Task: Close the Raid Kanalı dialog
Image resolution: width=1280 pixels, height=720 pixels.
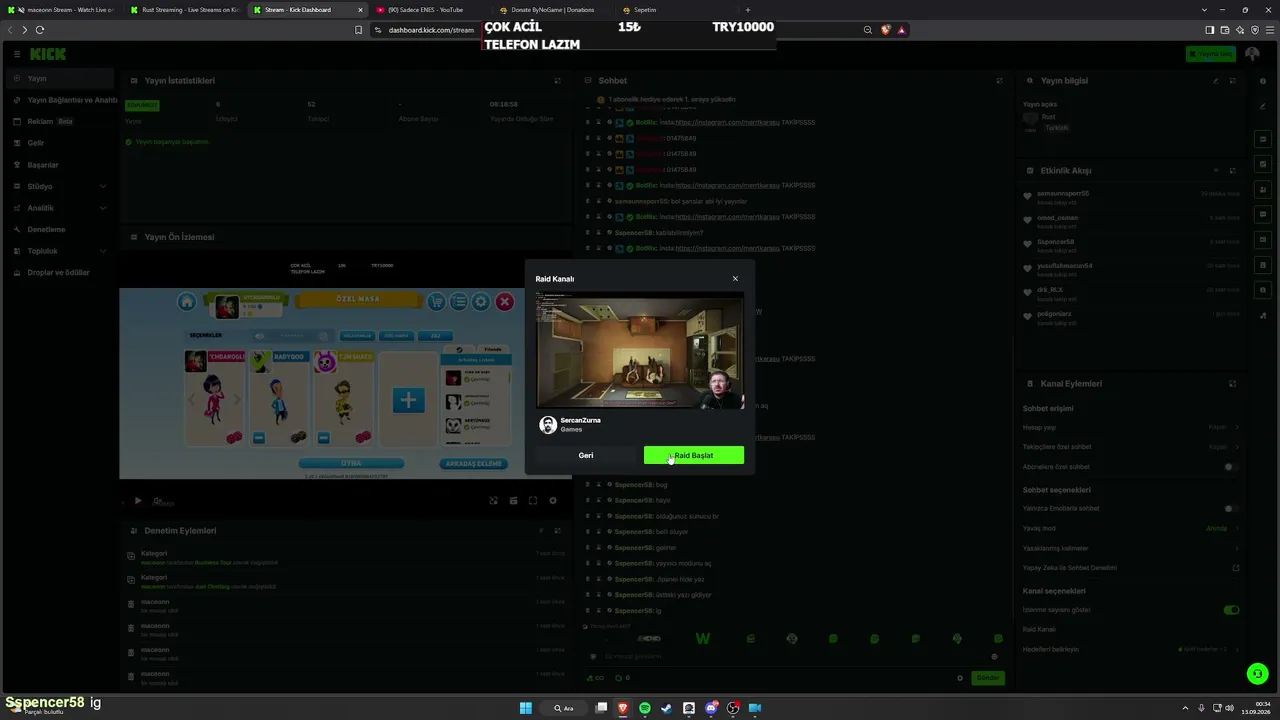Action: [x=735, y=279]
